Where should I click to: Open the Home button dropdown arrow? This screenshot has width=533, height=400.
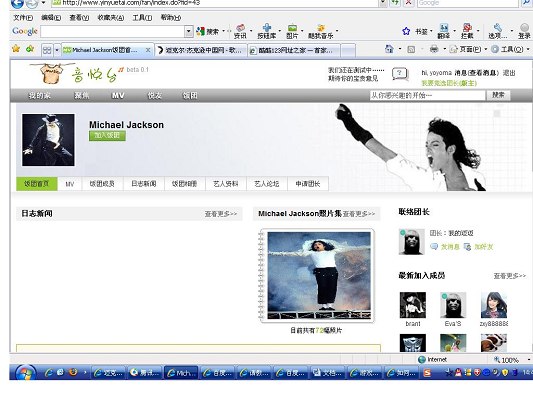pyautogui.click(x=400, y=49)
